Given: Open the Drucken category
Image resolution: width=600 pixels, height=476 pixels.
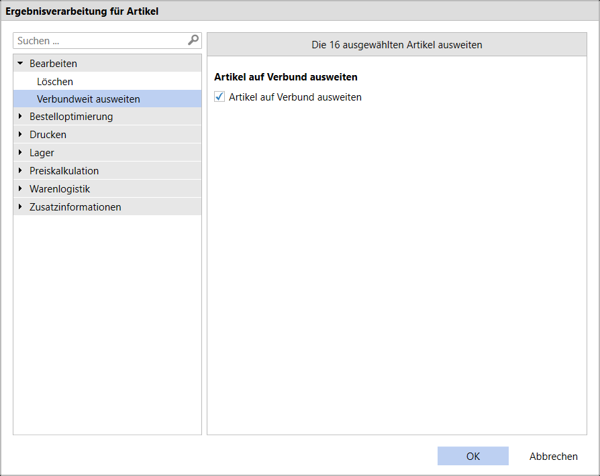Looking at the screenshot, I should coord(48,135).
